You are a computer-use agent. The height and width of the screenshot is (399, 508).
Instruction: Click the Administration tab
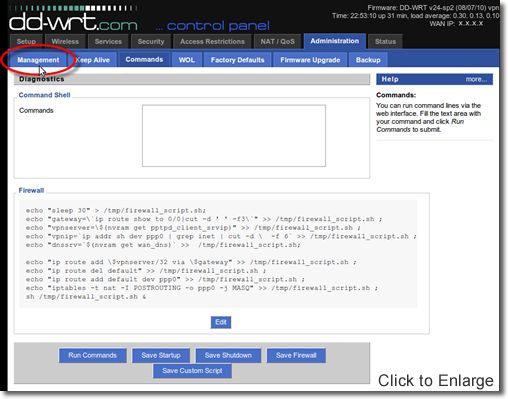(x=335, y=41)
